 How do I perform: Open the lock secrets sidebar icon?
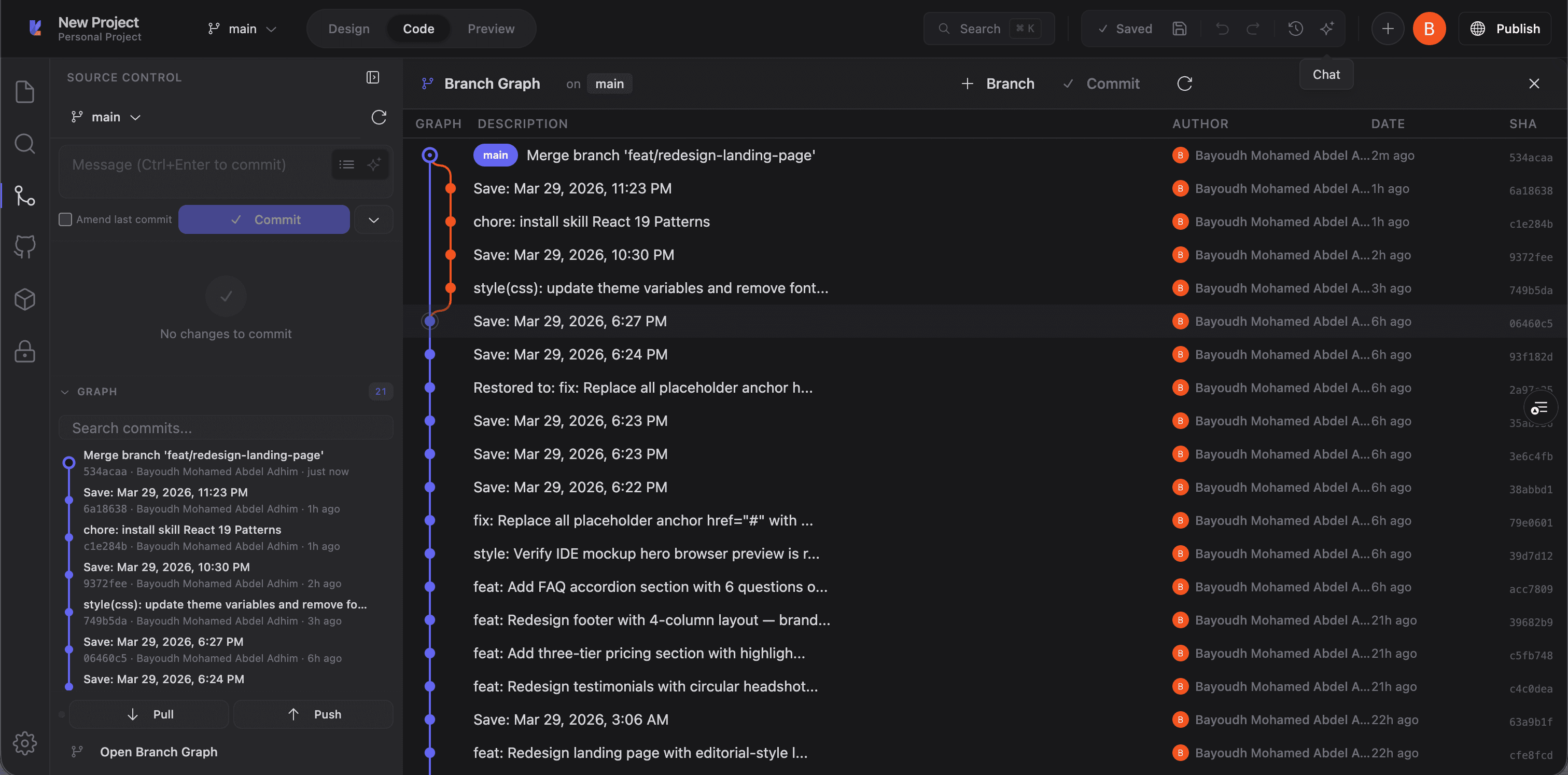point(24,351)
